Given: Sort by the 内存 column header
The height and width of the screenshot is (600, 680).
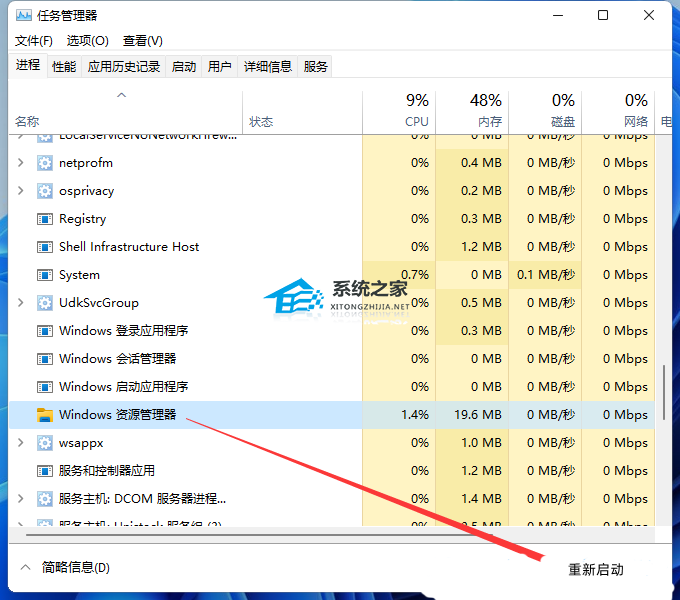Looking at the screenshot, I should click(x=472, y=112).
